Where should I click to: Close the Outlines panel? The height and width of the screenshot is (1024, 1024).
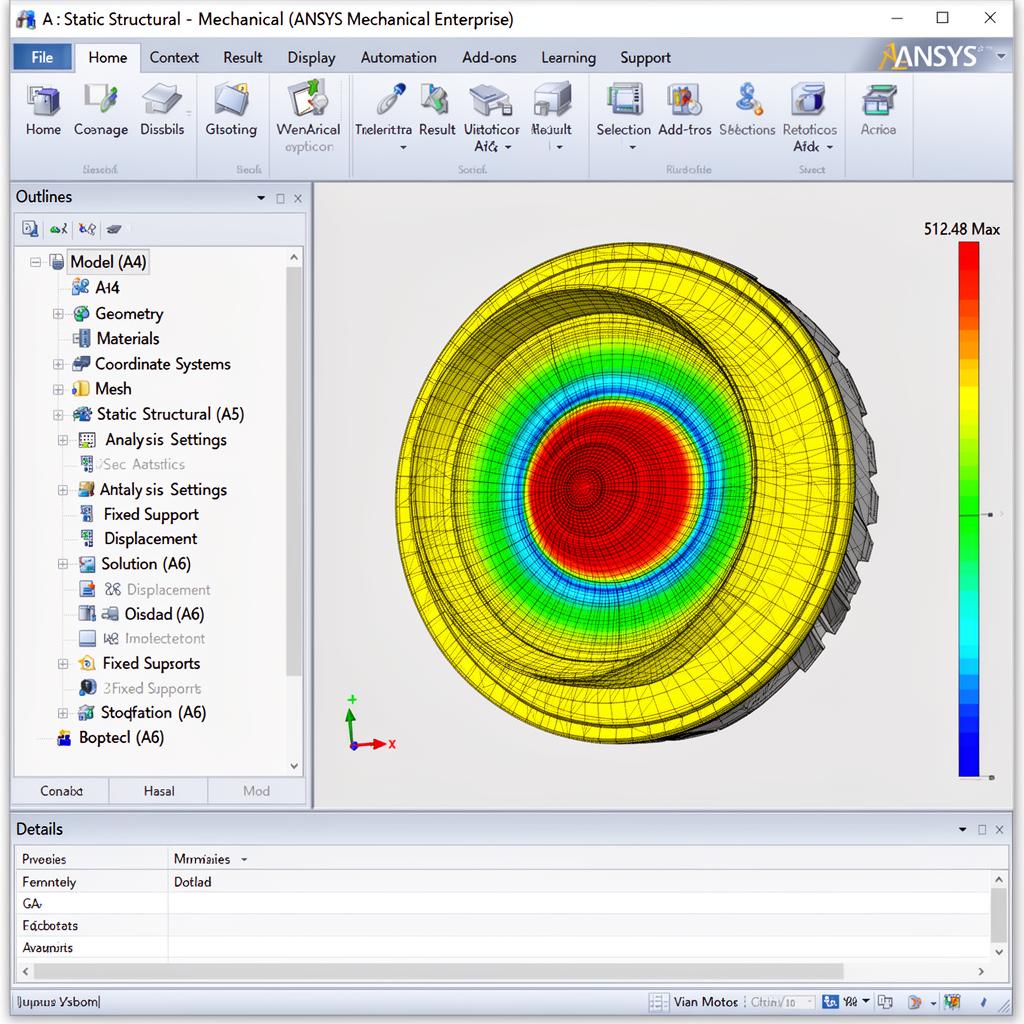click(298, 199)
